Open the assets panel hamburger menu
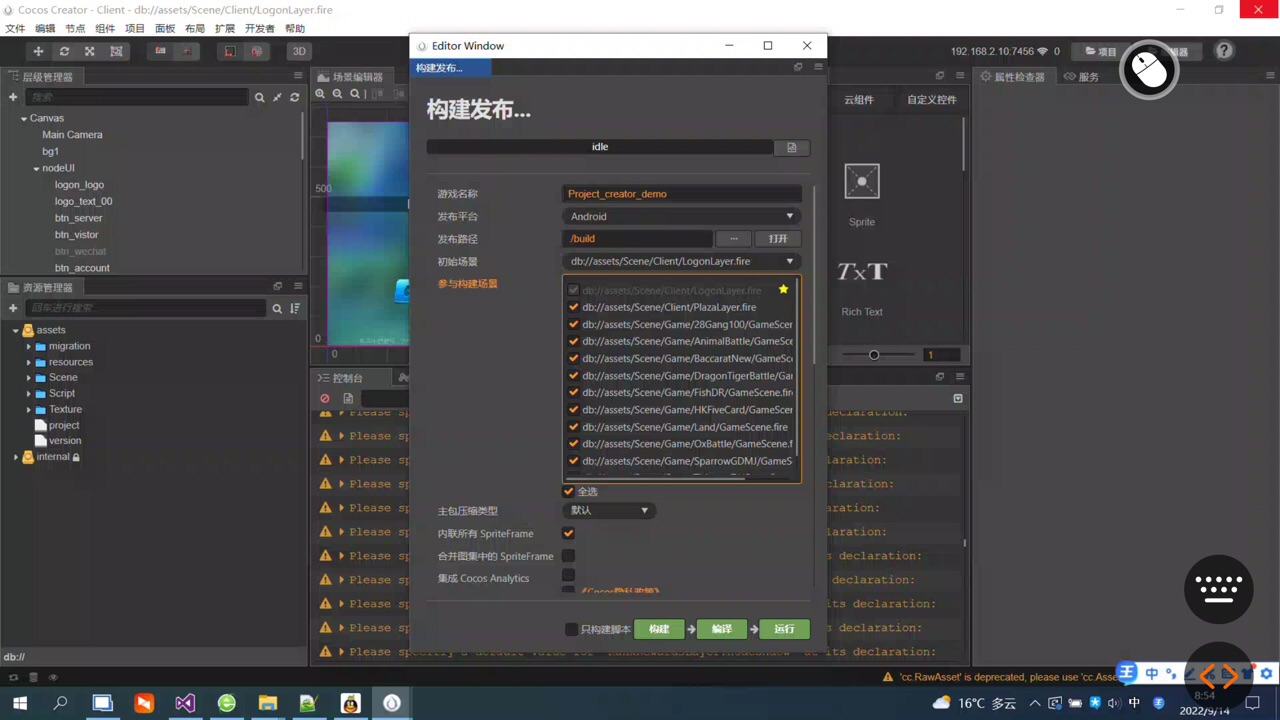Viewport: 1280px width, 720px height. pos(297,286)
